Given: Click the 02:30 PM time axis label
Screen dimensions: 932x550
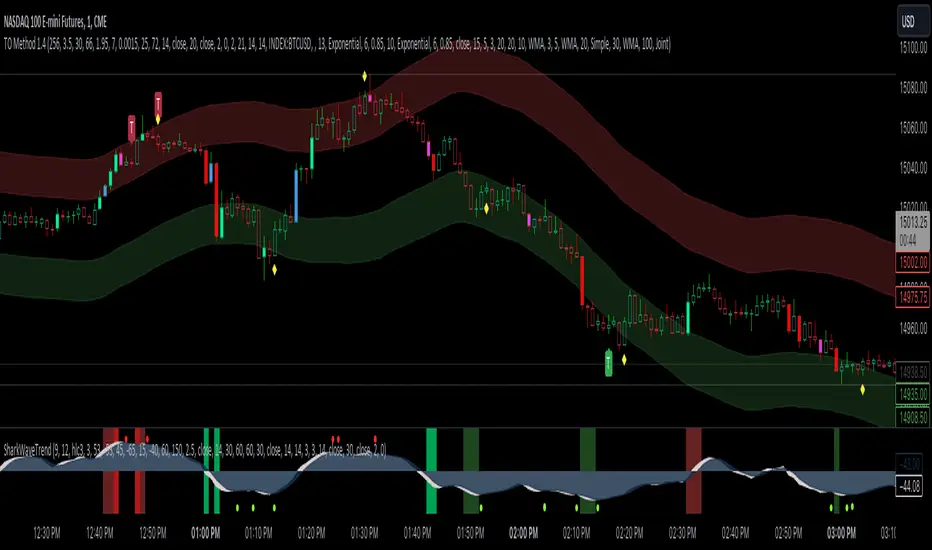Looking at the screenshot, I should coord(682,533).
